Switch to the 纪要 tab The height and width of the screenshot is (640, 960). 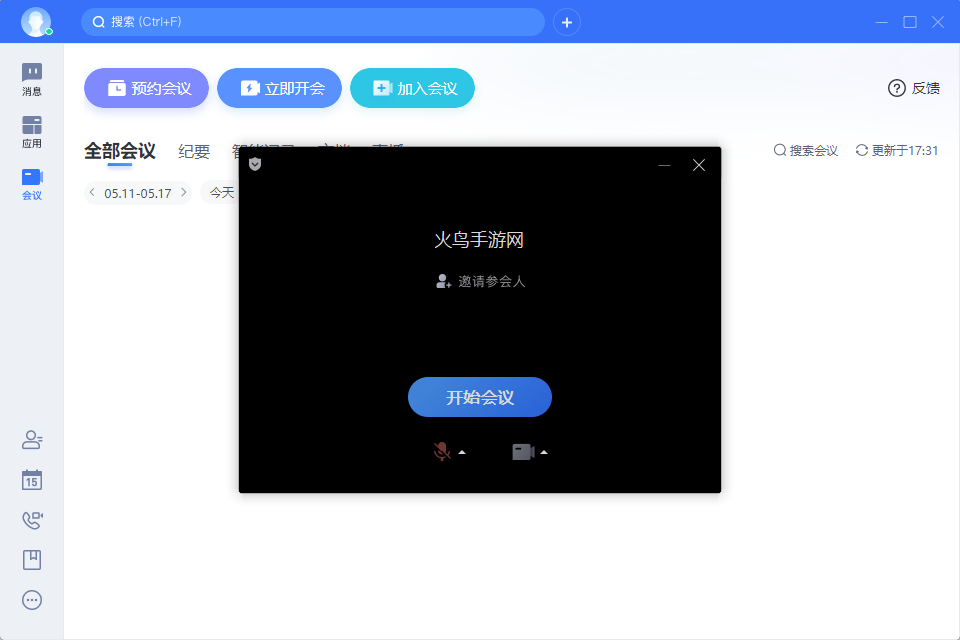(194, 151)
